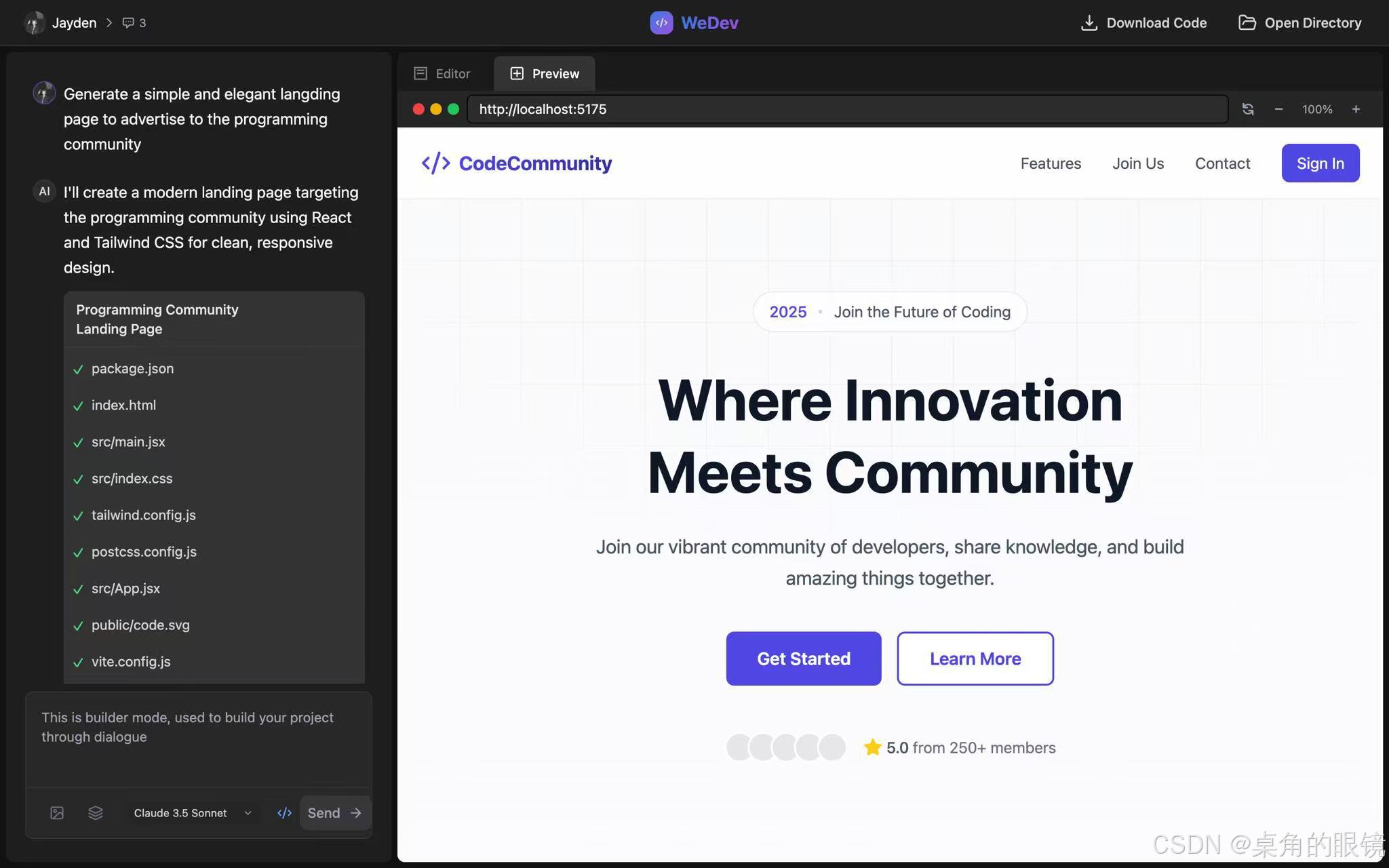The width and height of the screenshot is (1389, 868).
Task: Click the blue code icon beside Send
Action: [284, 812]
